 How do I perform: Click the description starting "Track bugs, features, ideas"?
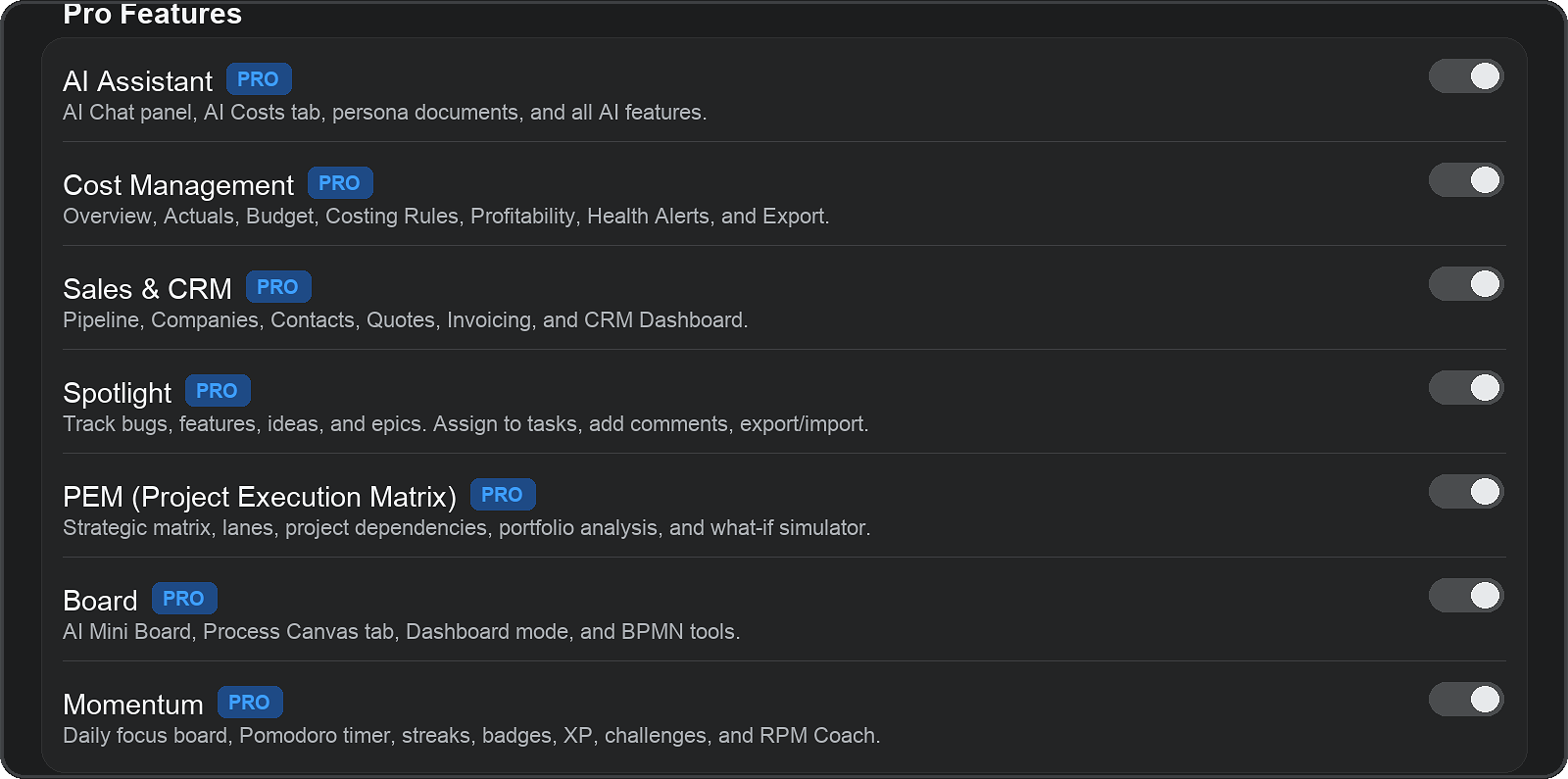(x=465, y=424)
